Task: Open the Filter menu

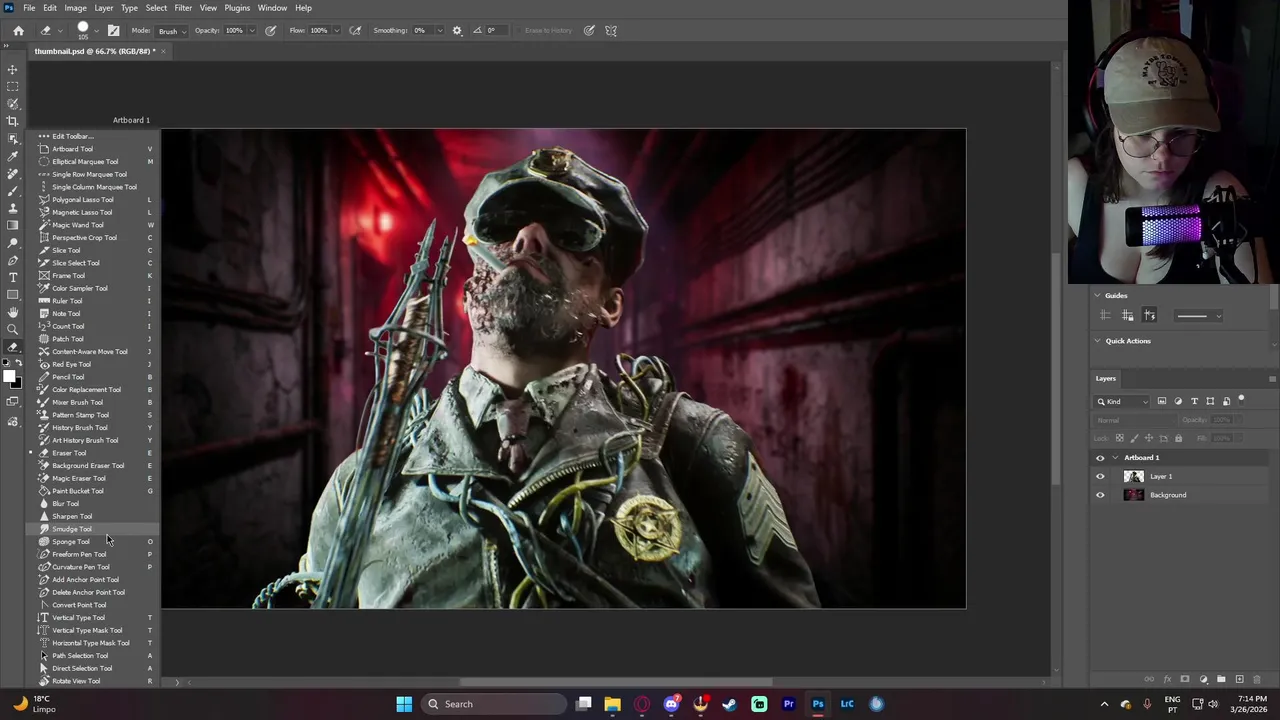Action: (183, 8)
